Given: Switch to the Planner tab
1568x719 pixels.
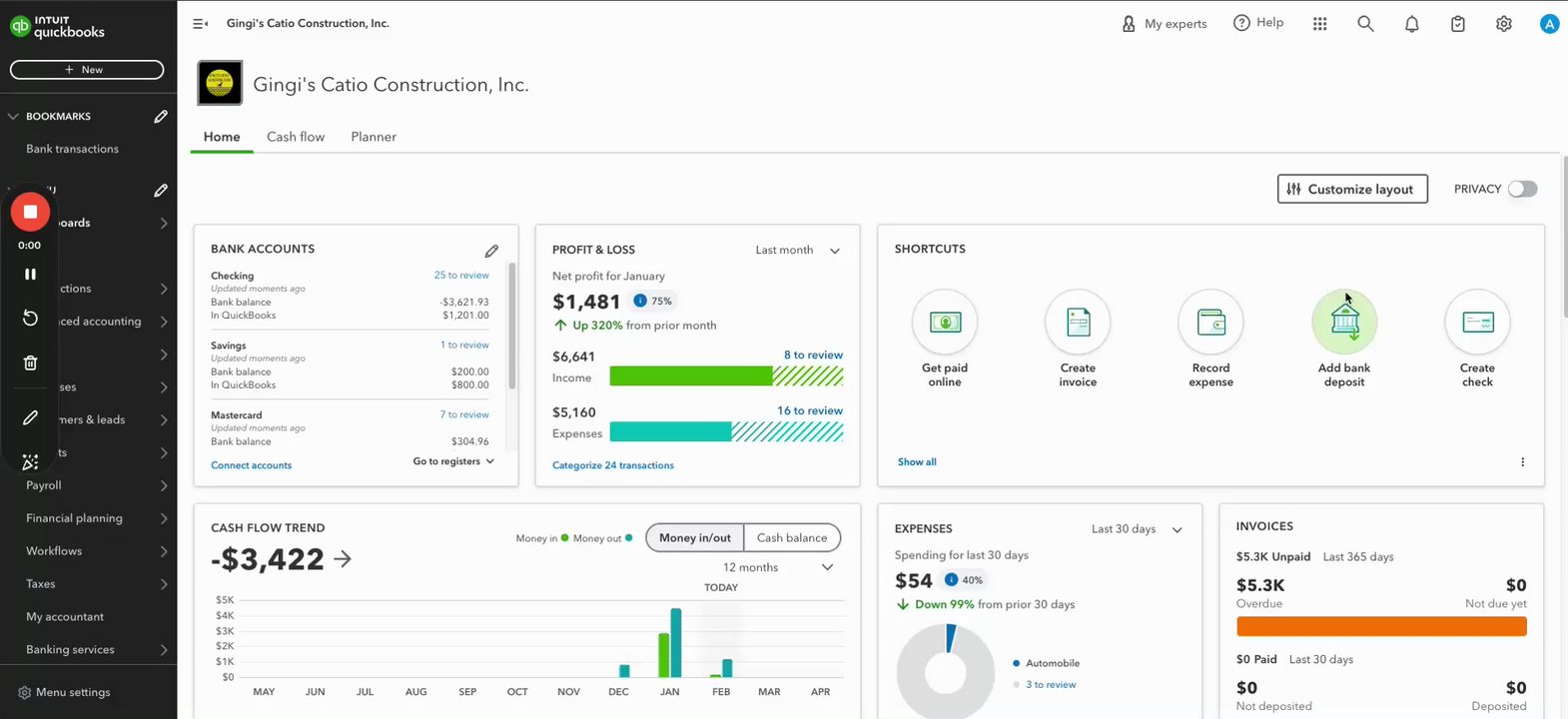Looking at the screenshot, I should [x=374, y=137].
